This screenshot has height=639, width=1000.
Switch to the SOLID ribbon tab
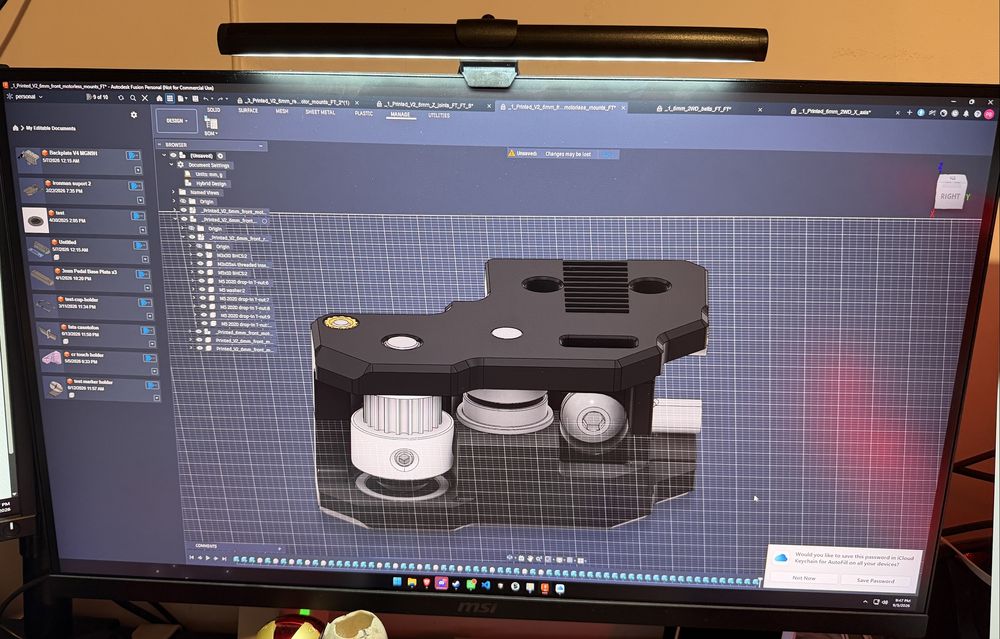(x=214, y=110)
